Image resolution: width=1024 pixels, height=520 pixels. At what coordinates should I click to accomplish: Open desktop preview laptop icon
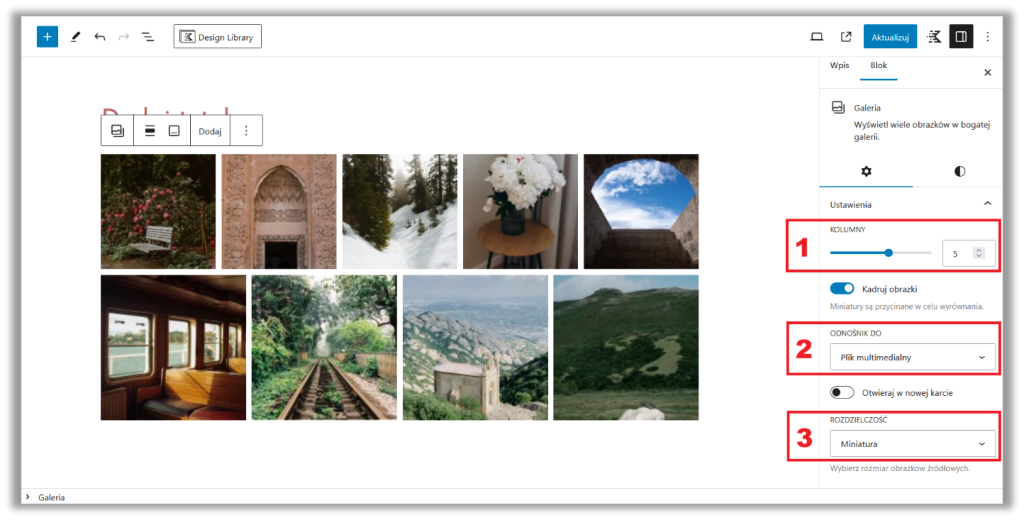click(816, 37)
